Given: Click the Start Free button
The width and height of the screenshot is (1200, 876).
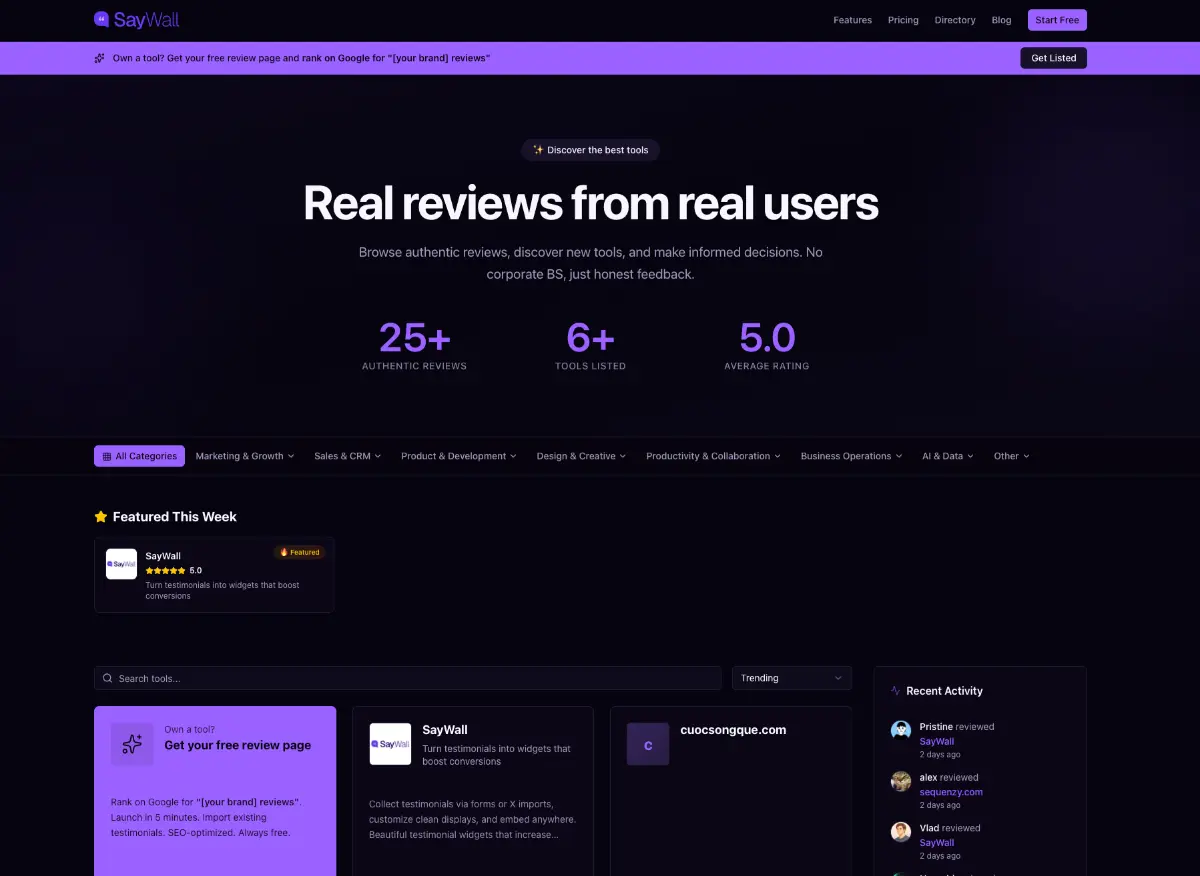Looking at the screenshot, I should (1056, 19).
